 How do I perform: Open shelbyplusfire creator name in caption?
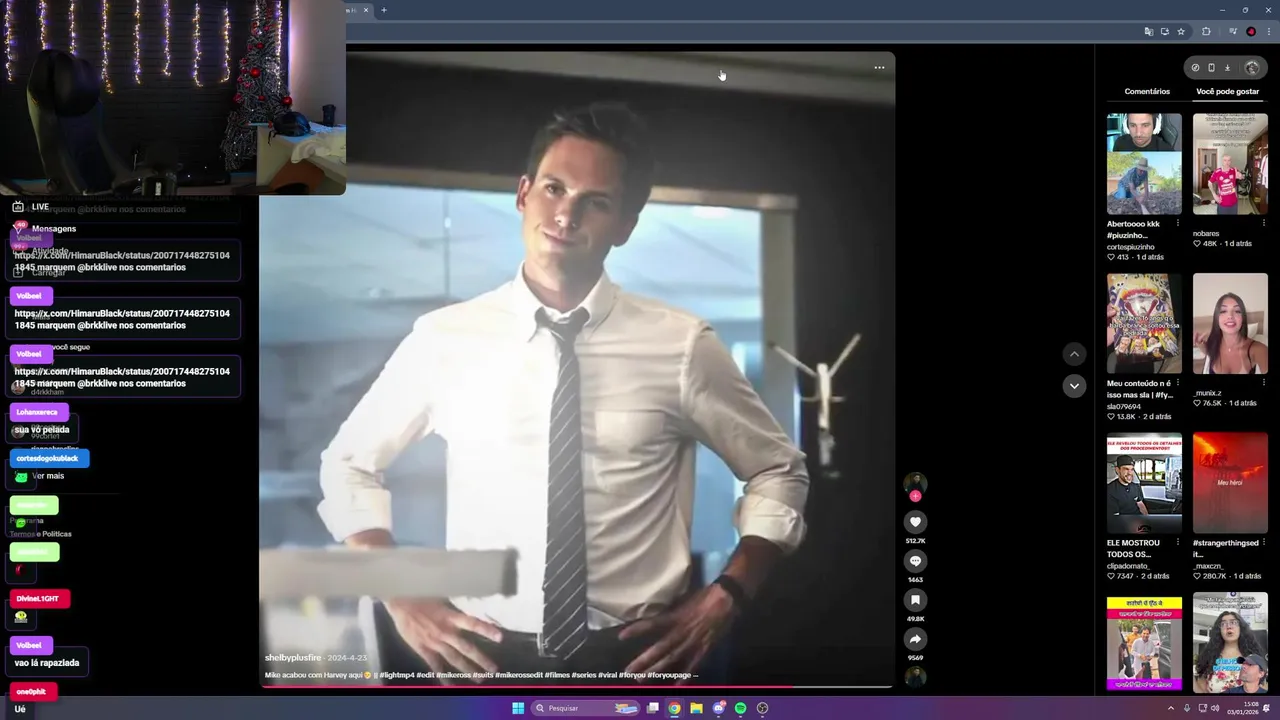293,658
